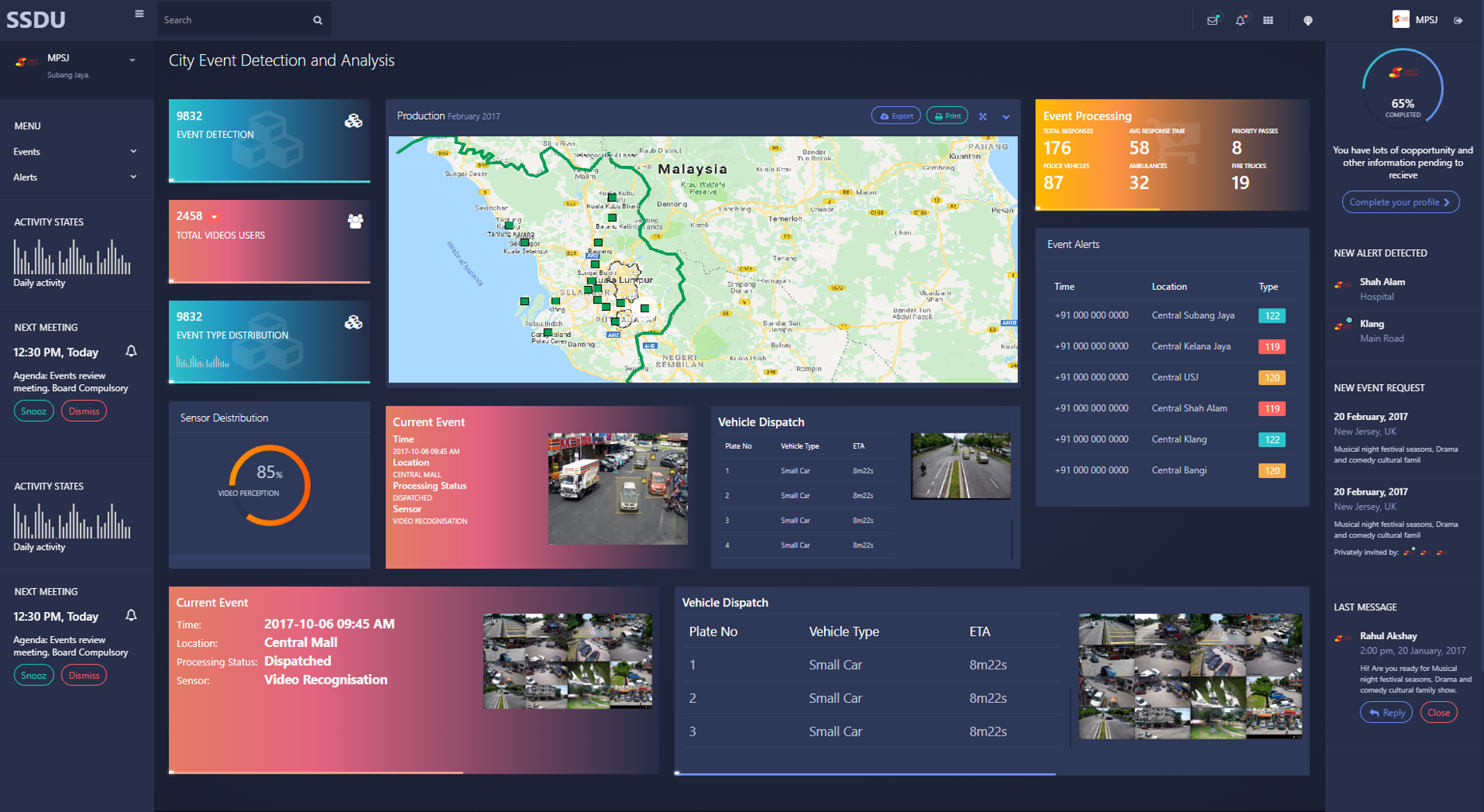Click the fullscreen icon in the Production panel
The image size is (1484, 812).
tap(983, 116)
